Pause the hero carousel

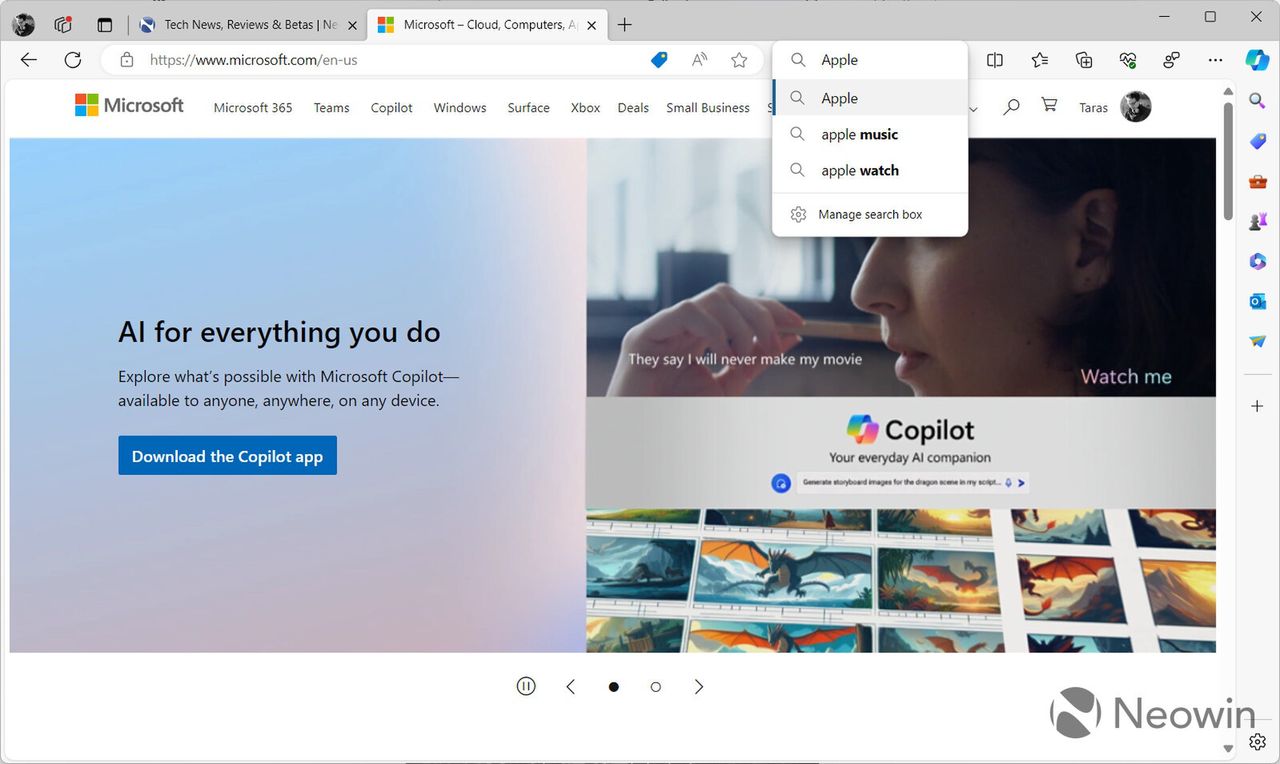[526, 686]
